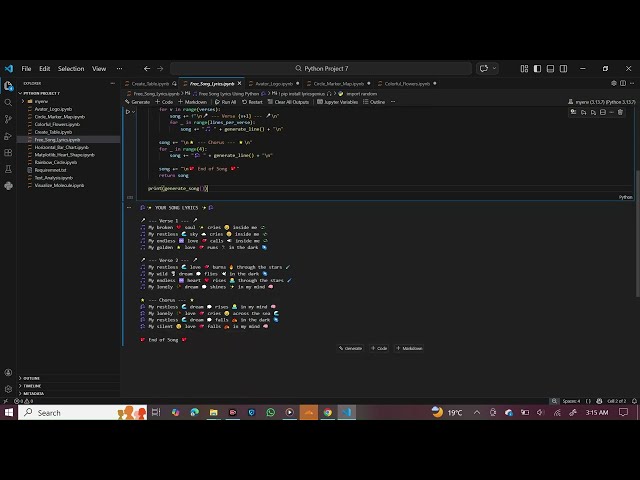Run cell by line using cell toolbar
640x480 pixels.
coord(573,112)
